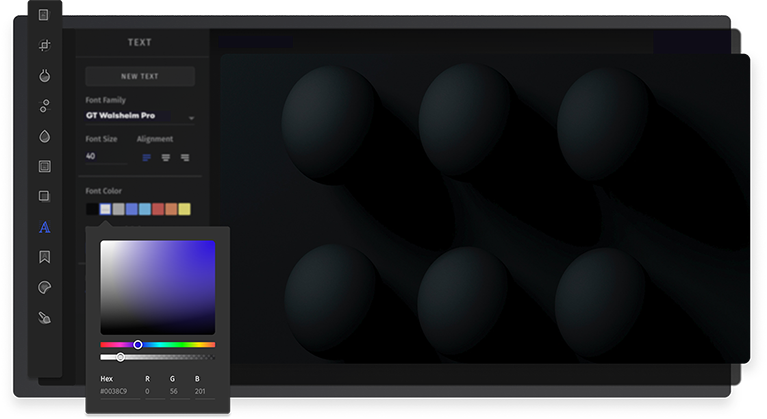Open the adjustment sliders tool

(45, 106)
